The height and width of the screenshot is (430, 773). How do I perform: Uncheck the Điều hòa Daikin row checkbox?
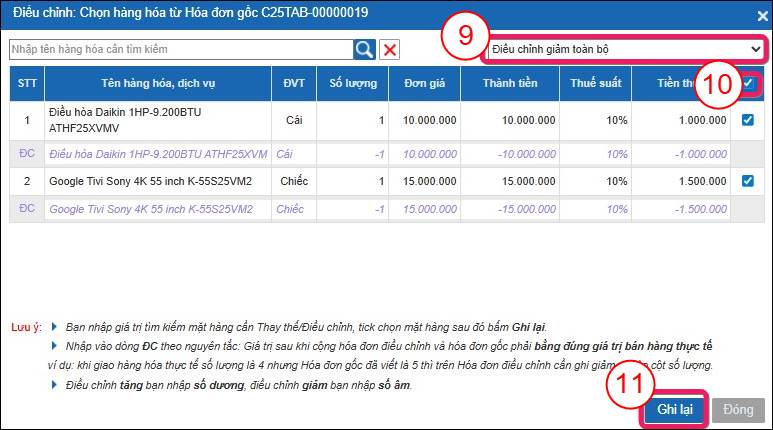749,120
